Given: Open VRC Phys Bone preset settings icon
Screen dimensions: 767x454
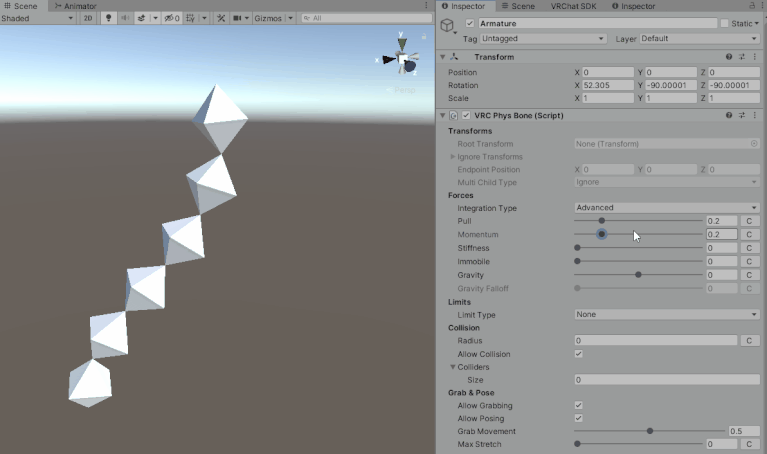Looking at the screenshot, I should point(742,116).
